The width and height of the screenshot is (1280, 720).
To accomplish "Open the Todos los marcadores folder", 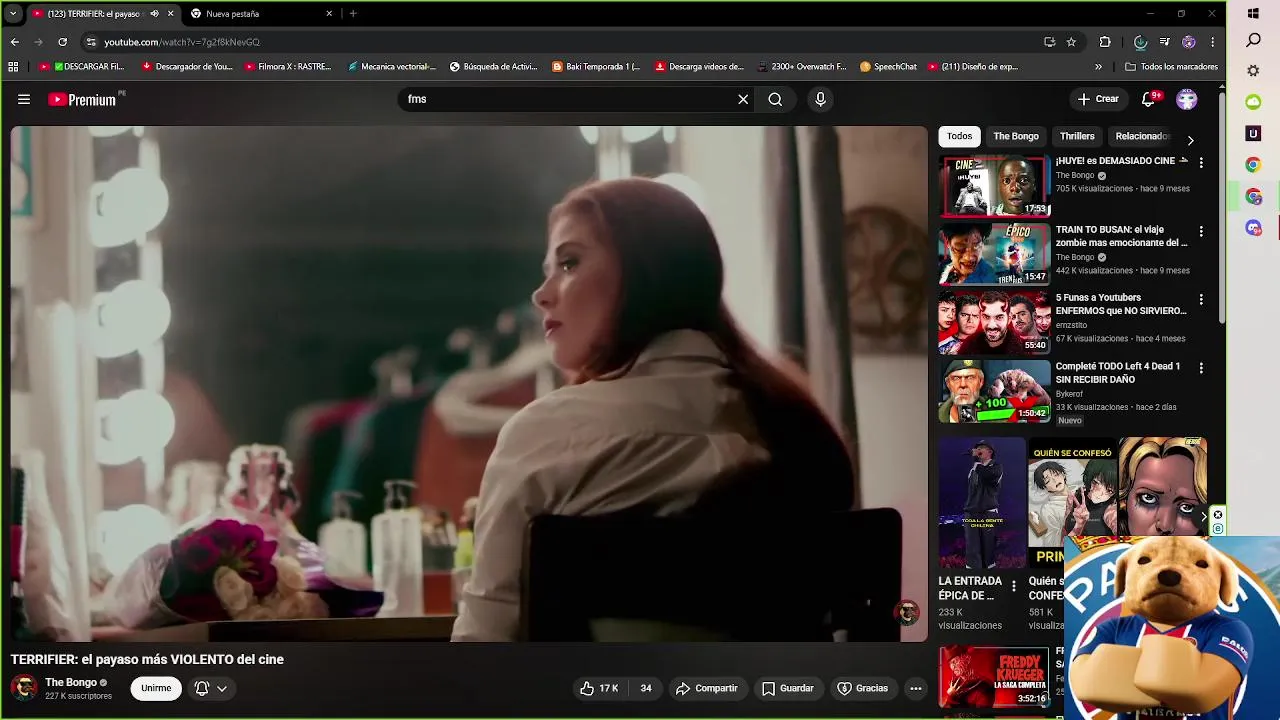I will (x=1171, y=67).
